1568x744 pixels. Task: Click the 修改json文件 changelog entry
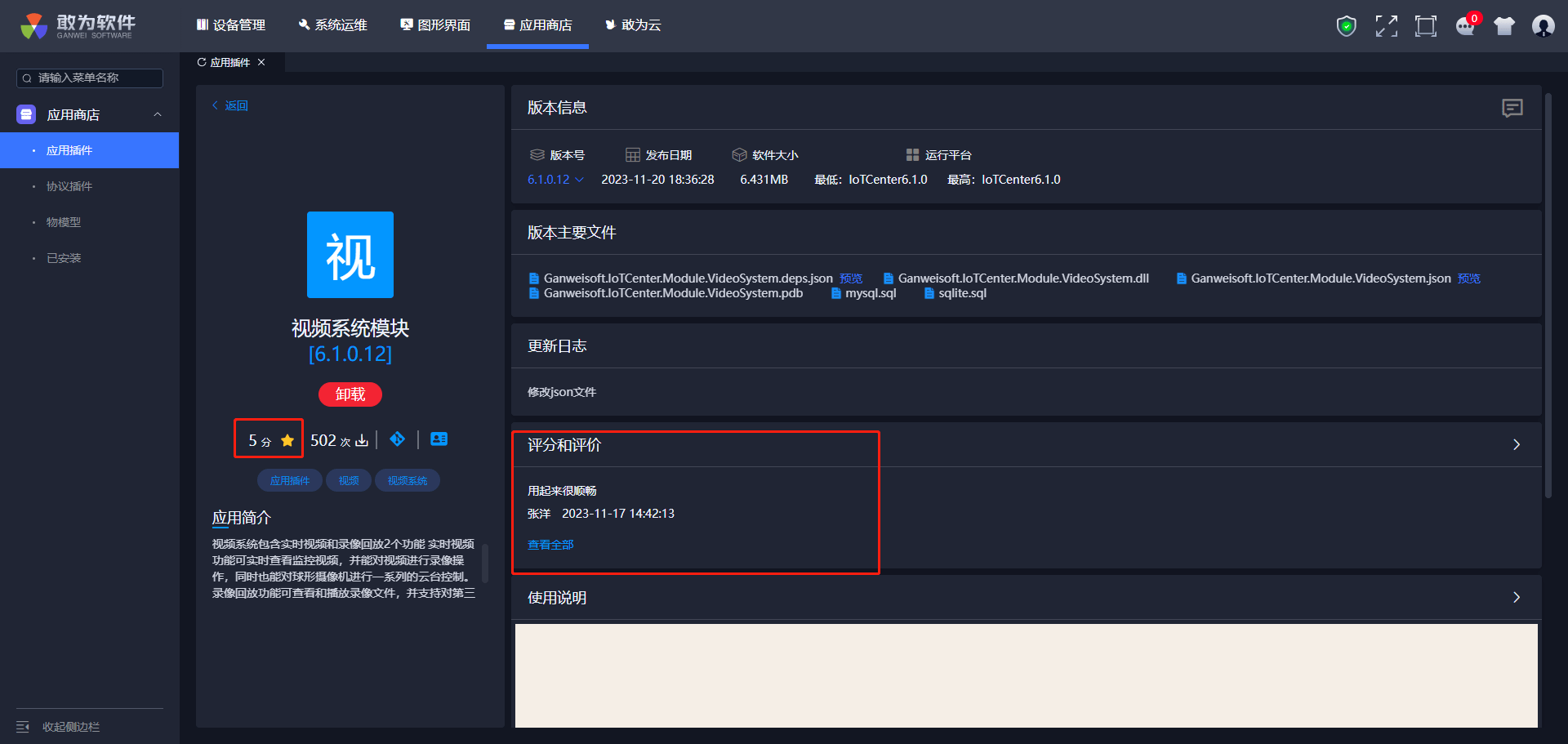point(562,392)
